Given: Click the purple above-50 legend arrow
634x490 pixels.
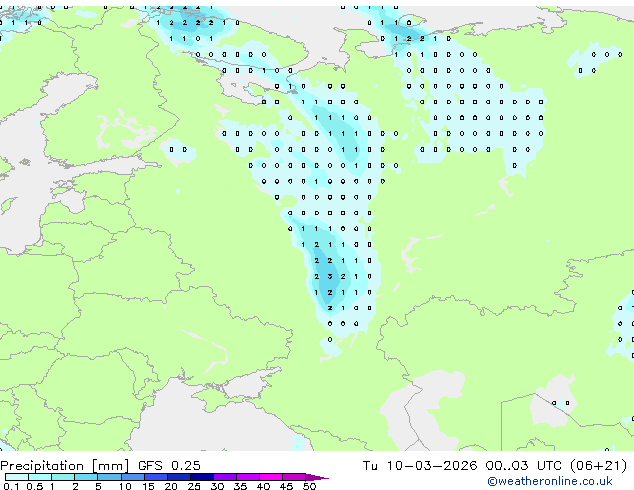Looking at the screenshot, I should pos(317,477).
